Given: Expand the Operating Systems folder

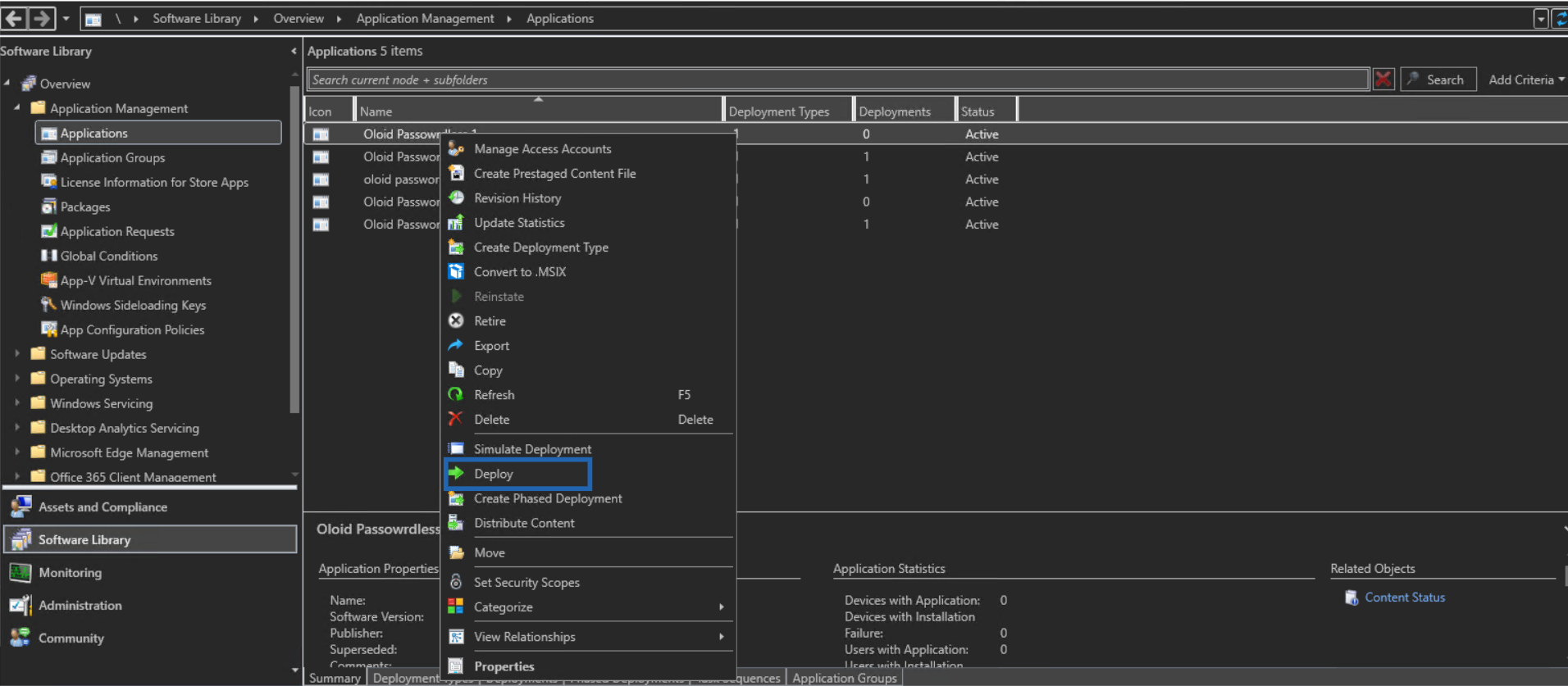Looking at the screenshot, I should click(17, 379).
